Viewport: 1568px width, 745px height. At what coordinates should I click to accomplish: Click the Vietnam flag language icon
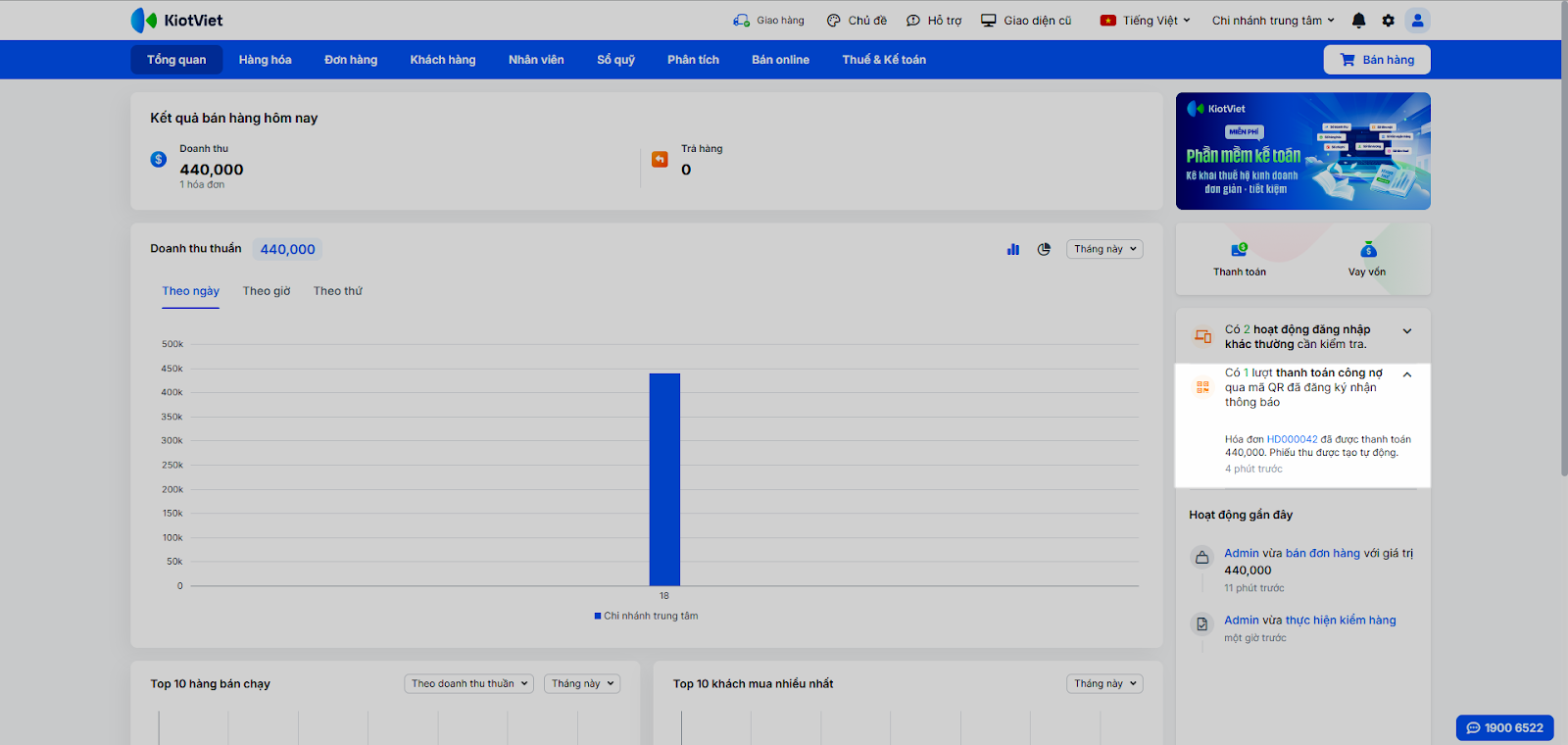click(x=1108, y=21)
